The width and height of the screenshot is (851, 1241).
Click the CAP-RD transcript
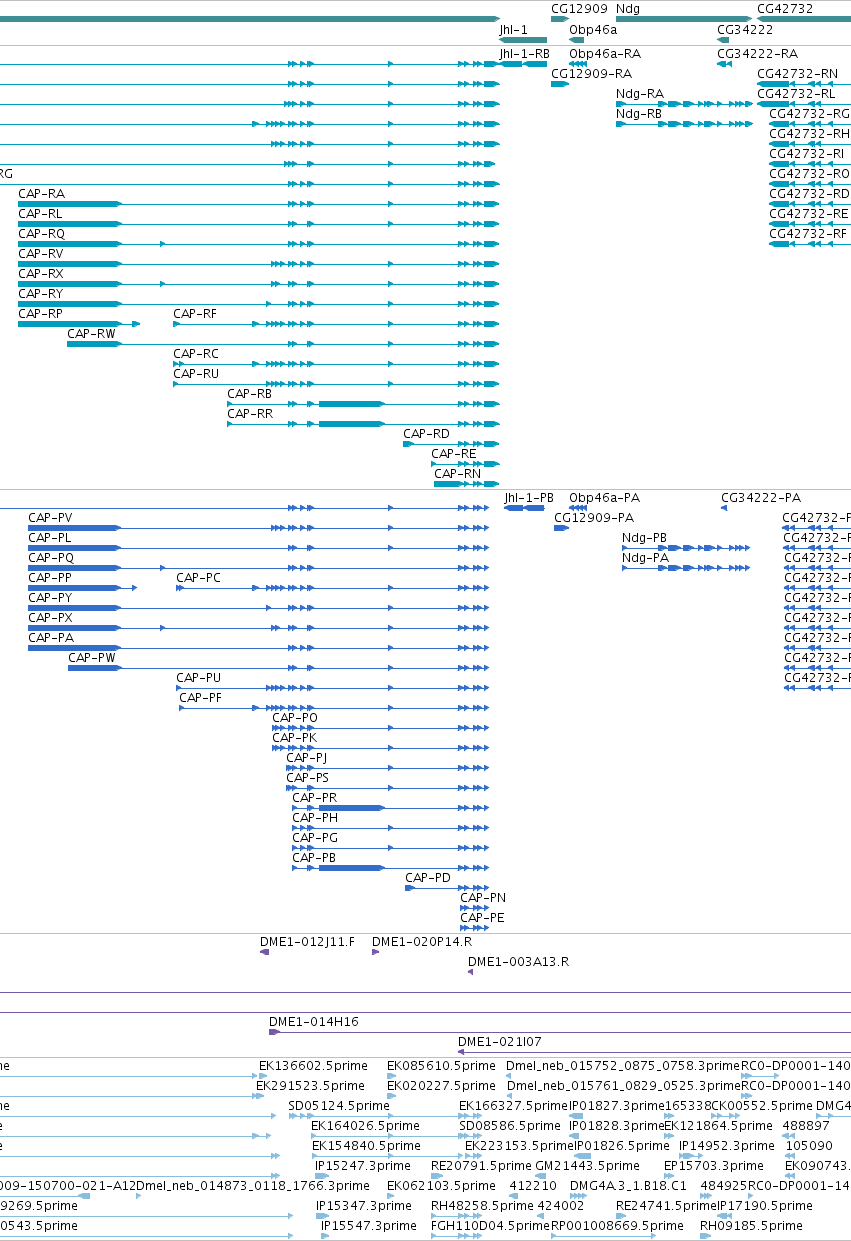(451, 444)
